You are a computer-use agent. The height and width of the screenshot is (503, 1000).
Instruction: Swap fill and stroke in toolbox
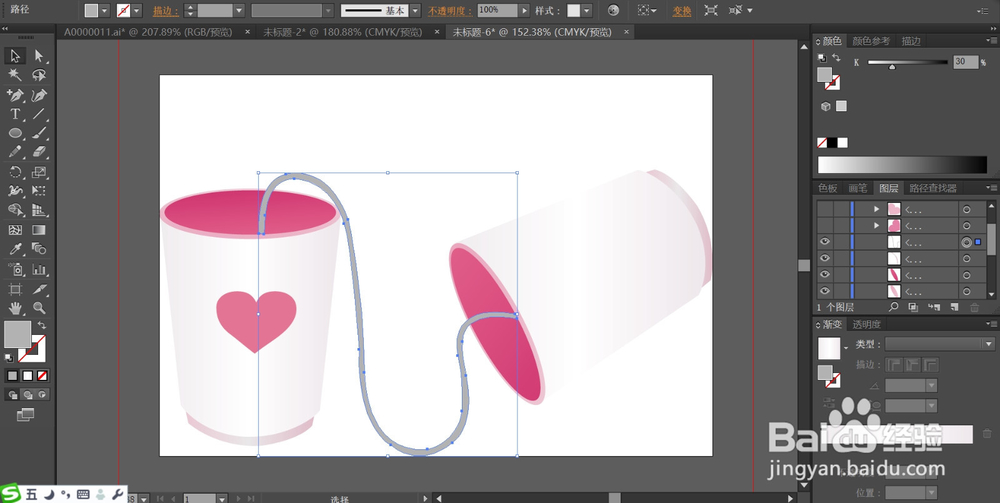pyautogui.click(x=42, y=324)
